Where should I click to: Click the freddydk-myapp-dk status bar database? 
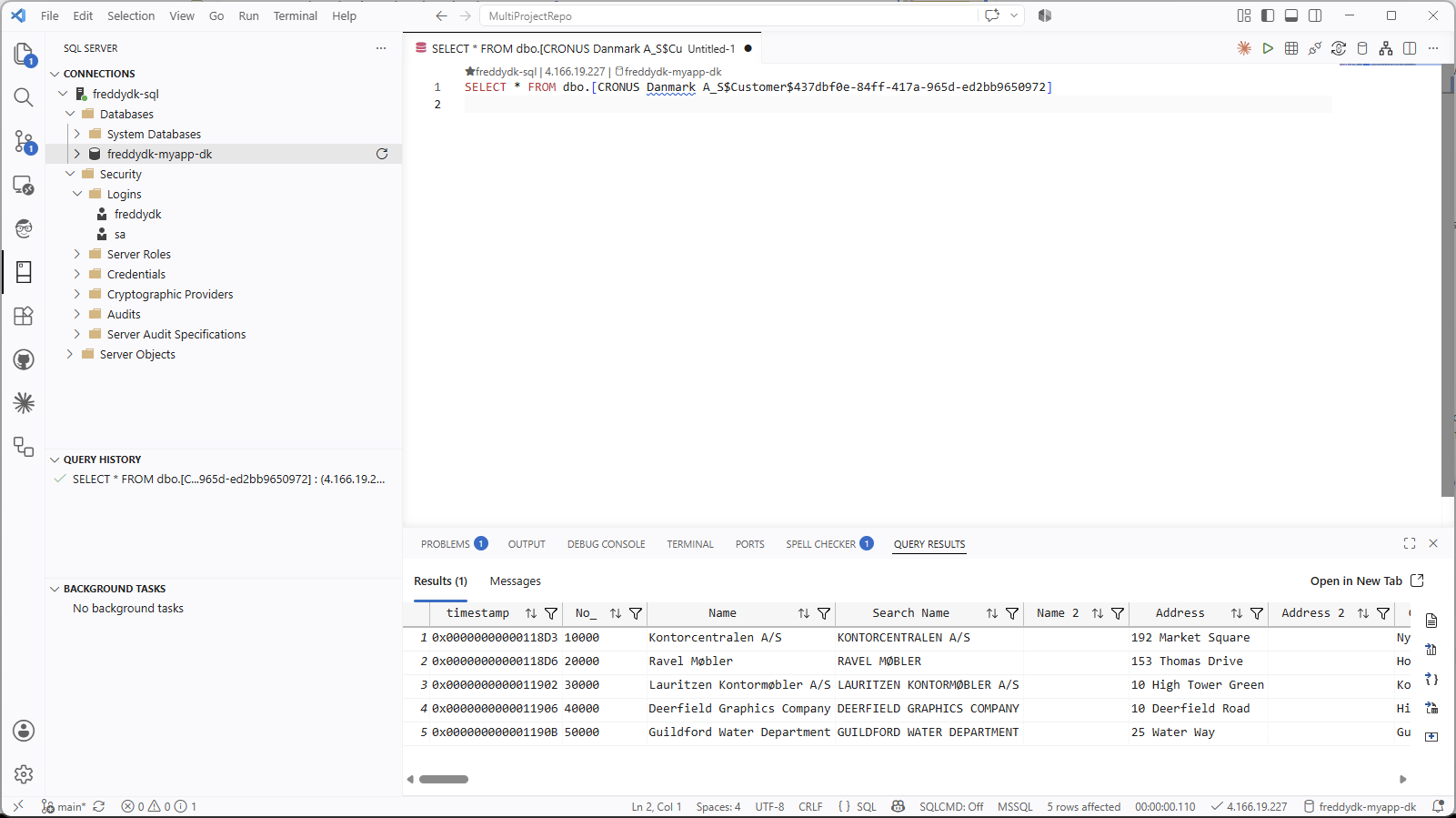point(1361,807)
